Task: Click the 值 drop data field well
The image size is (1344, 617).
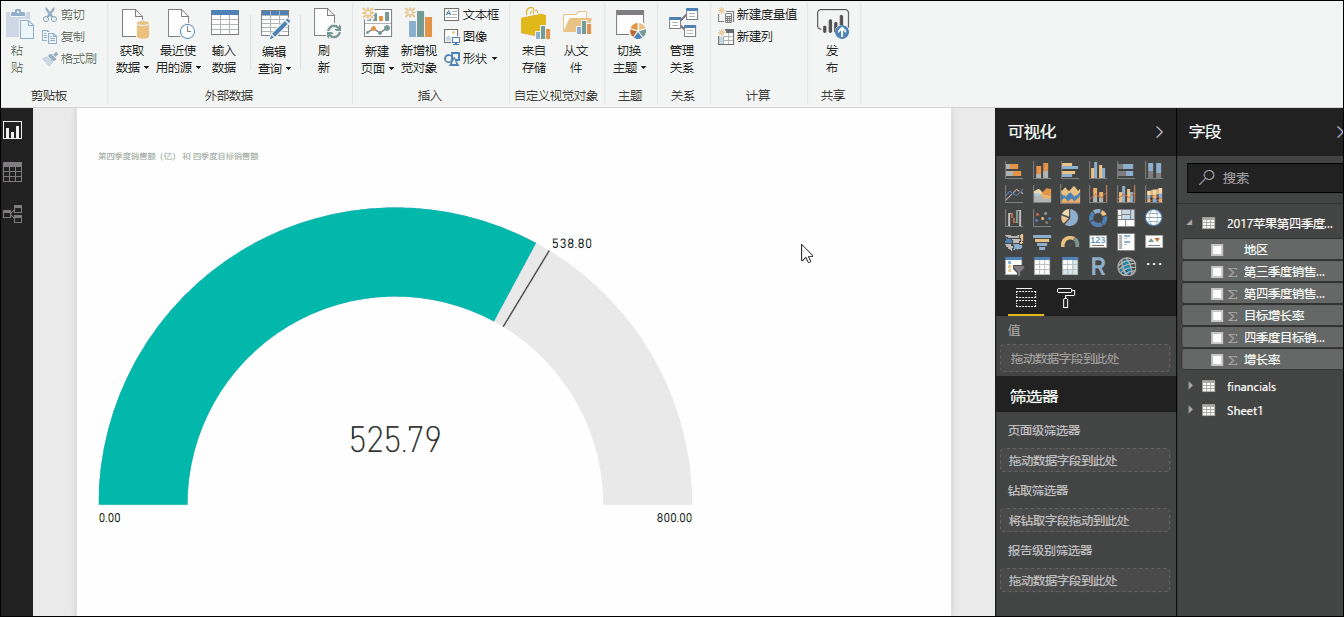Action: [1085, 358]
